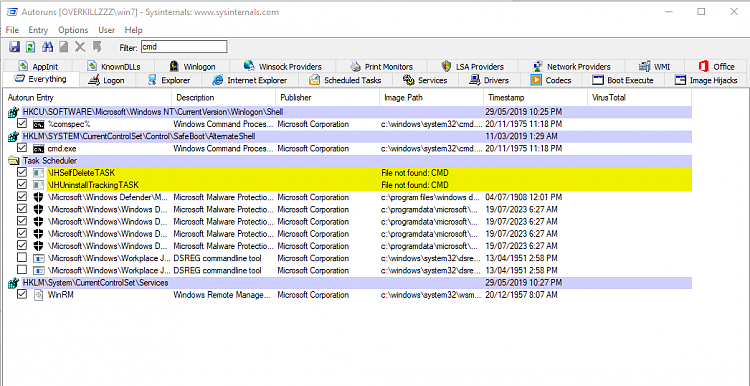Switch to the AppInit tab
Screen dimensions: 750x386
tap(38, 66)
